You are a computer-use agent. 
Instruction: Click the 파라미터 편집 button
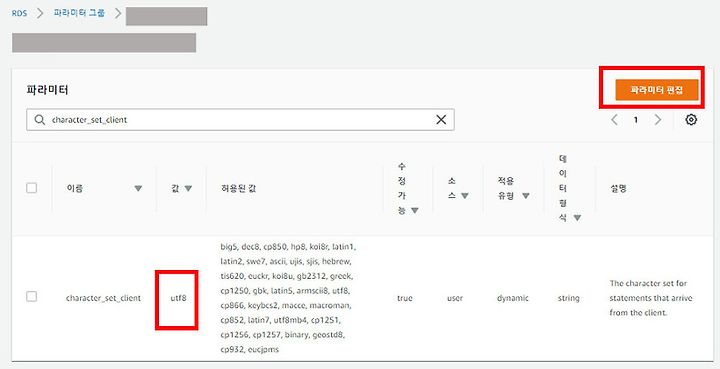tap(657, 89)
